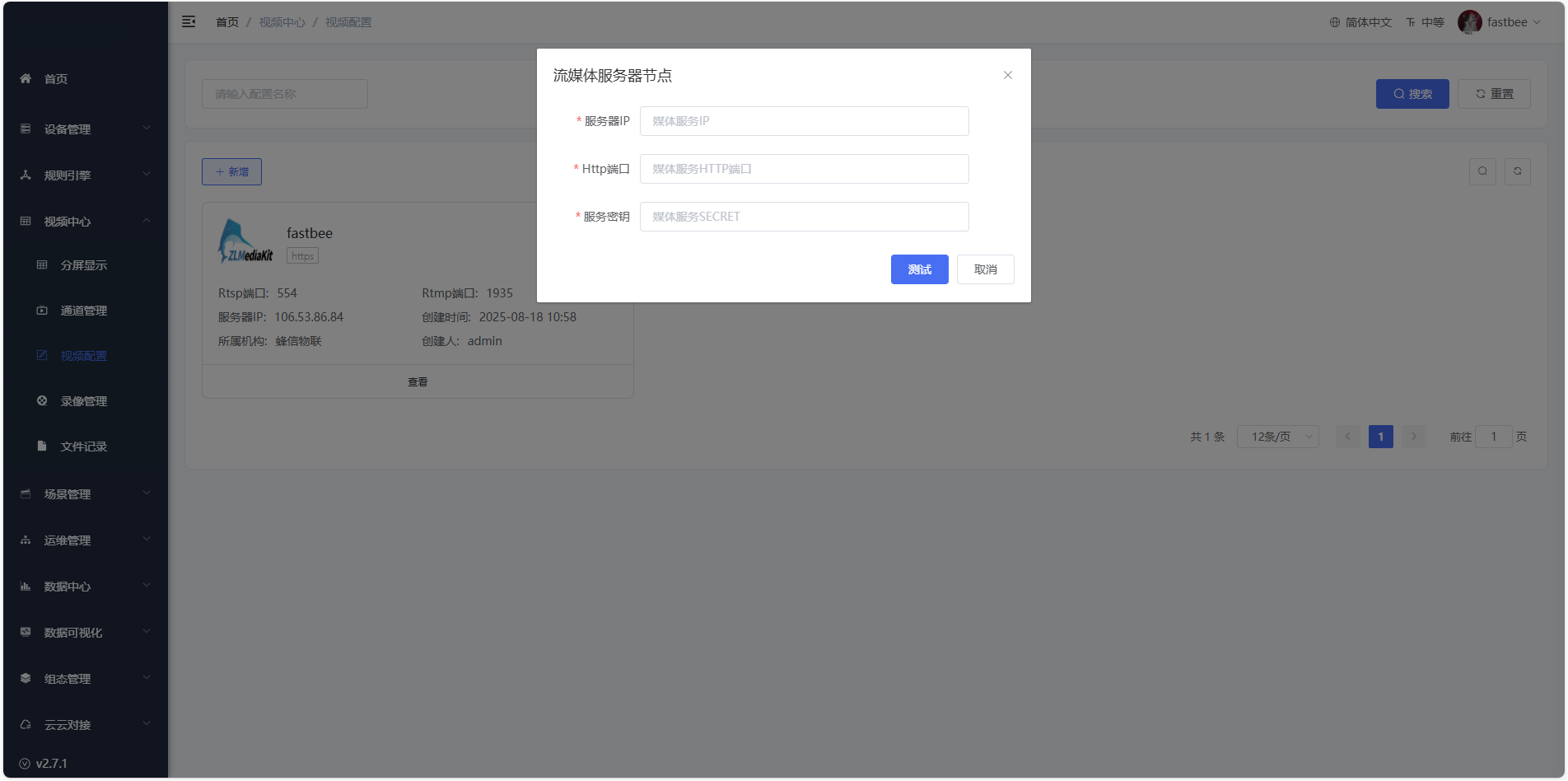This screenshot has width=1568, height=781.
Task: Click the refresh icon button beside the search toggle
Action: click(1517, 171)
